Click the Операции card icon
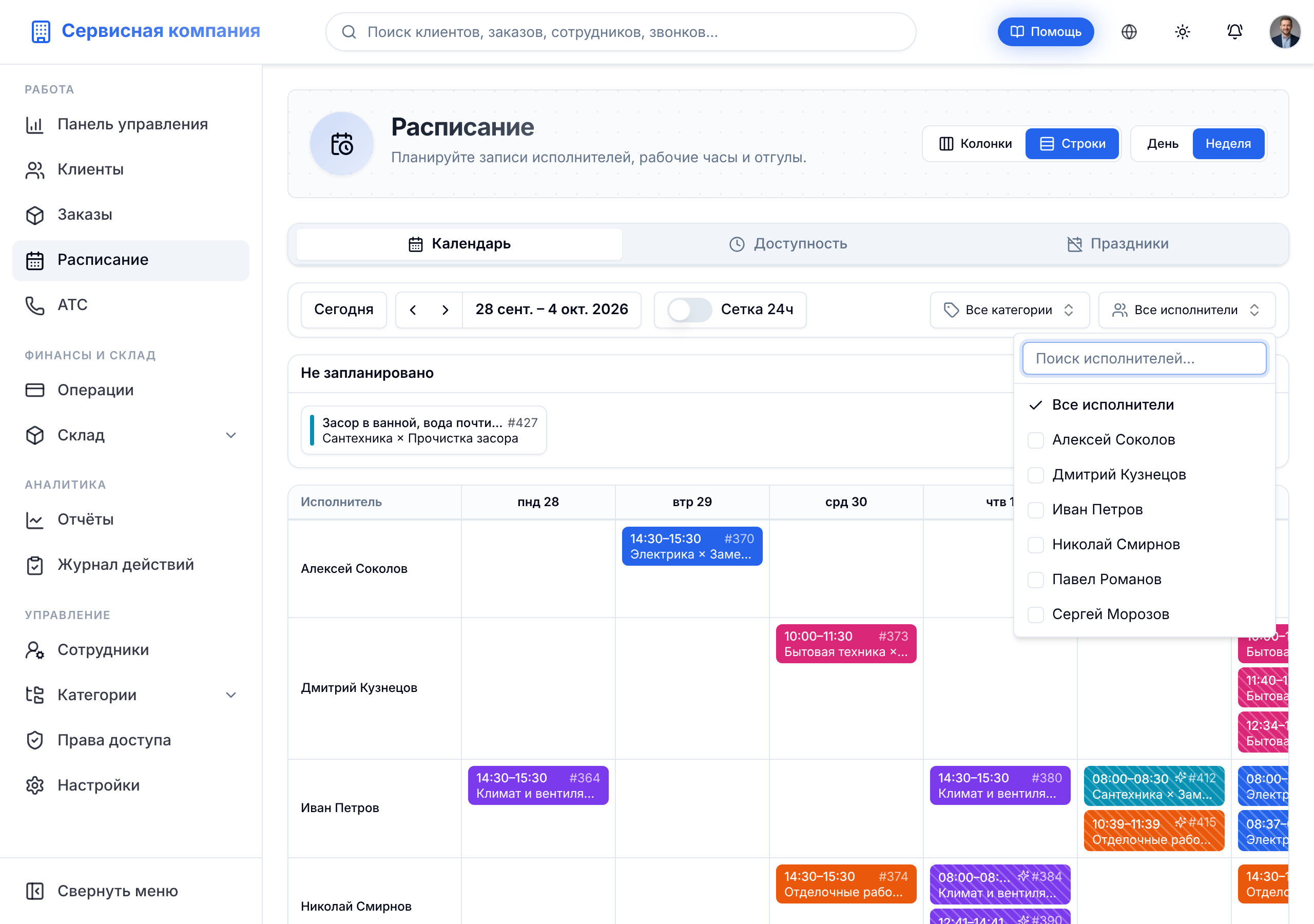 click(35, 390)
